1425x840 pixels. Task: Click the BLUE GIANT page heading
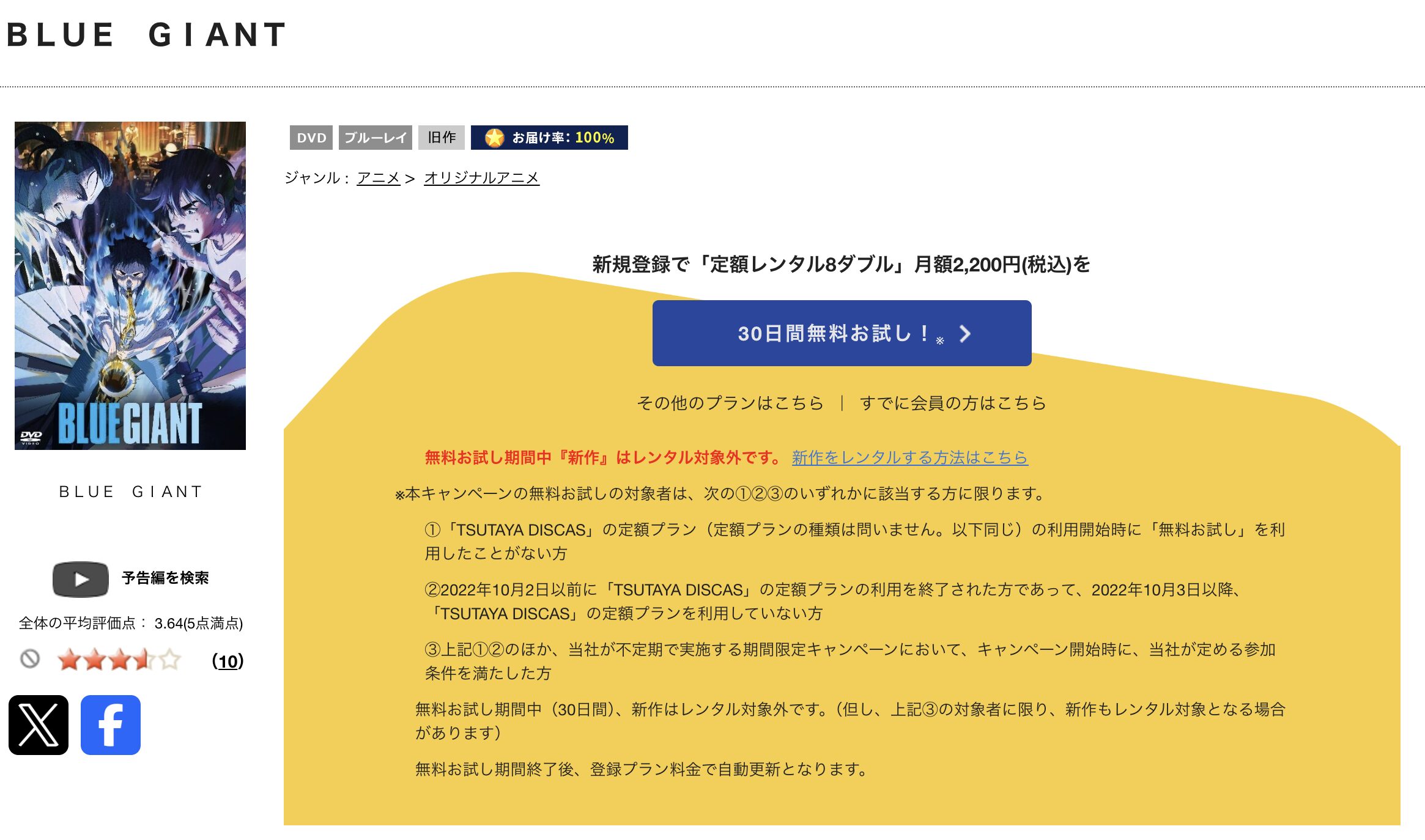(x=147, y=34)
